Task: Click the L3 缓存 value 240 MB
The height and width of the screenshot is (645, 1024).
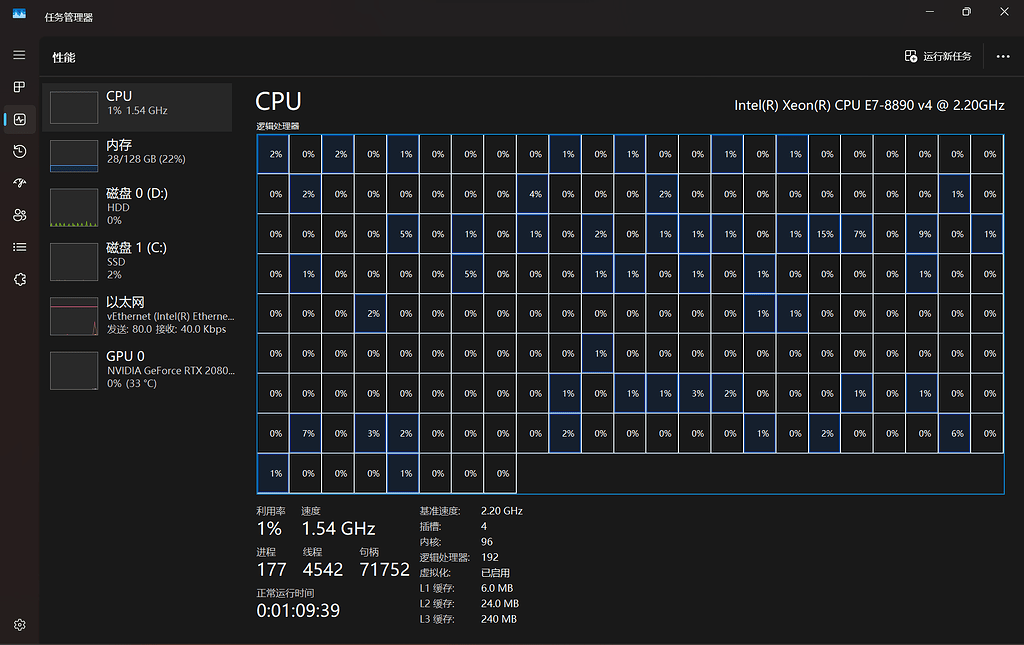Action: [x=499, y=619]
